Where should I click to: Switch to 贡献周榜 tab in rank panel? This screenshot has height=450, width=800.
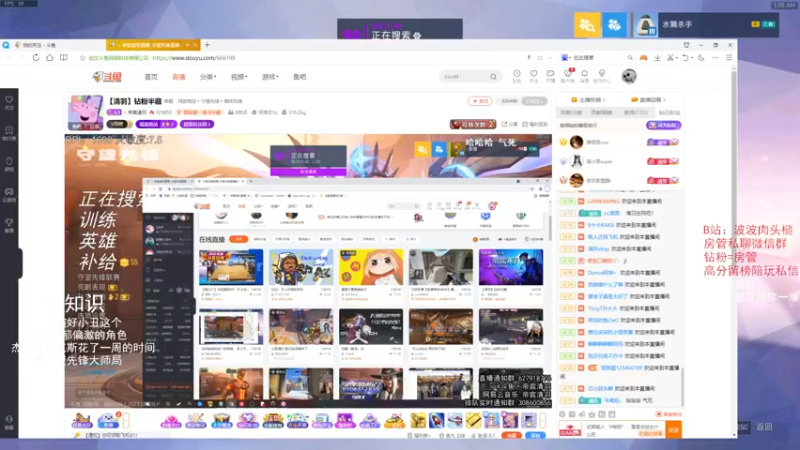click(602, 113)
